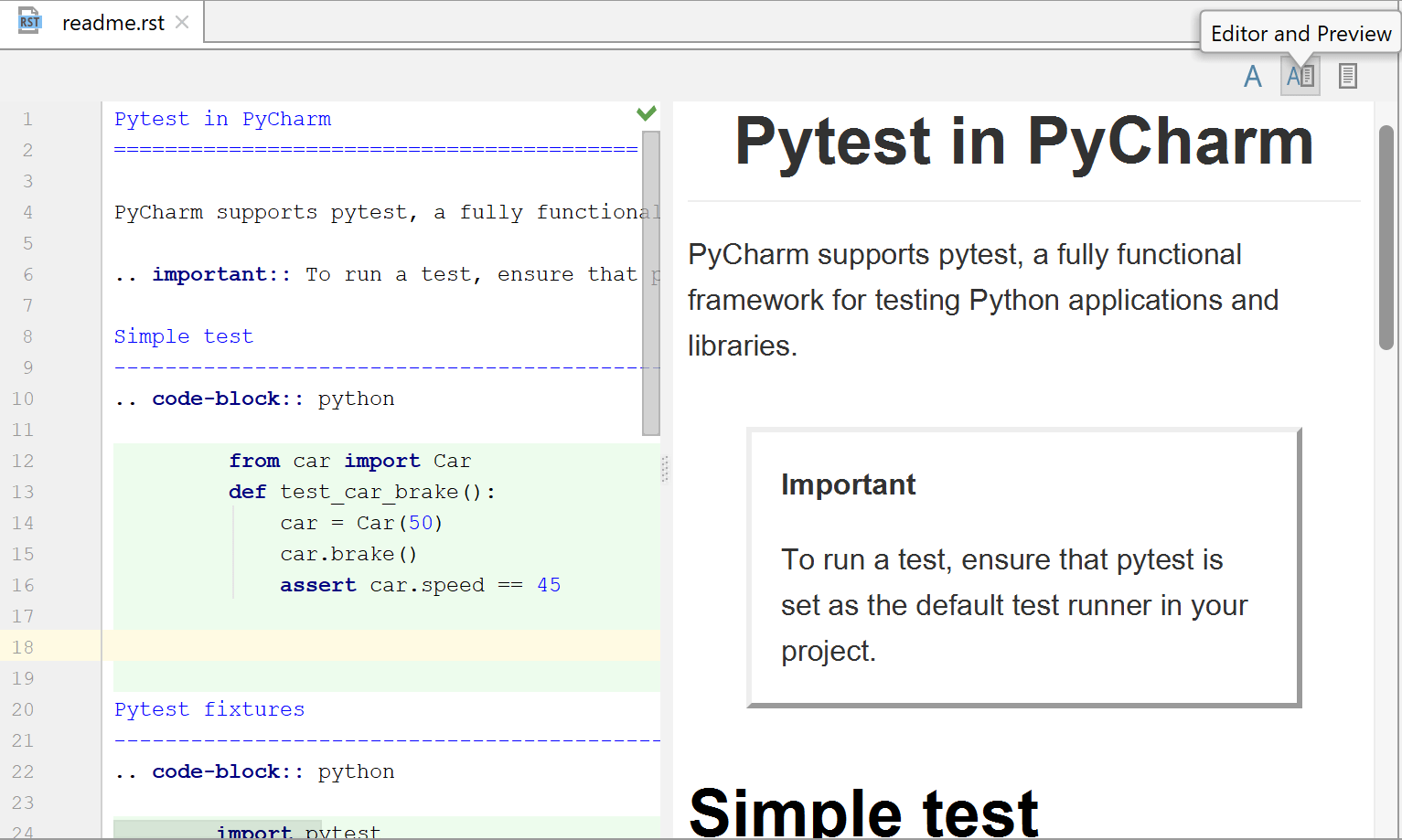Click the 'To run a test' admonition text

pos(1014,605)
